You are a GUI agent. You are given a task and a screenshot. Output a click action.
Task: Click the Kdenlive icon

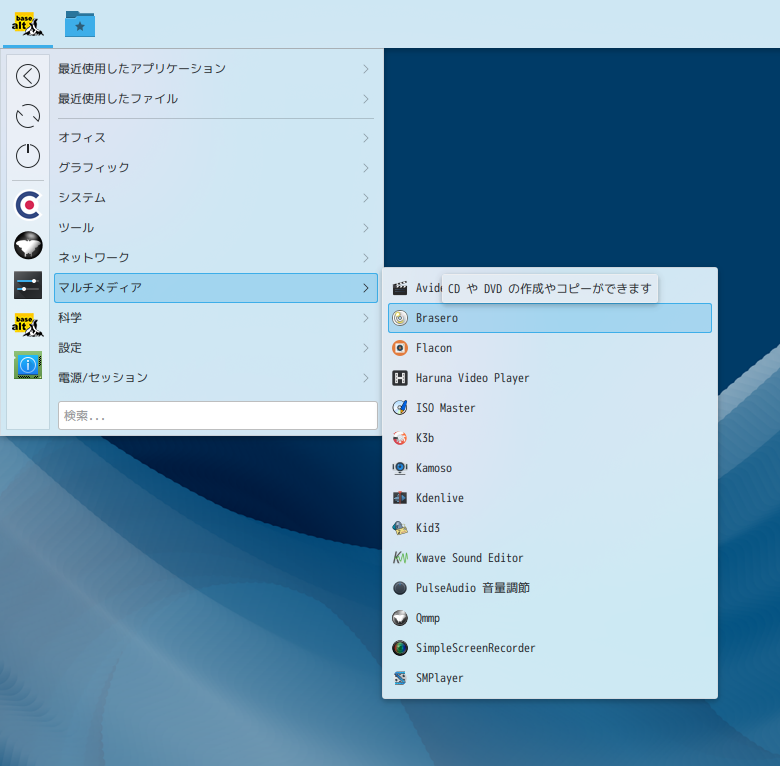click(x=400, y=498)
